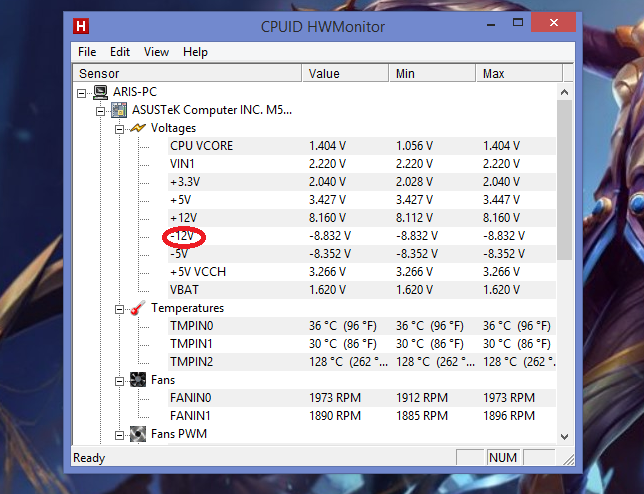Collapse the Fans section
The width and height of the screenshot is (644, 494).
click(x=120, y=381)
